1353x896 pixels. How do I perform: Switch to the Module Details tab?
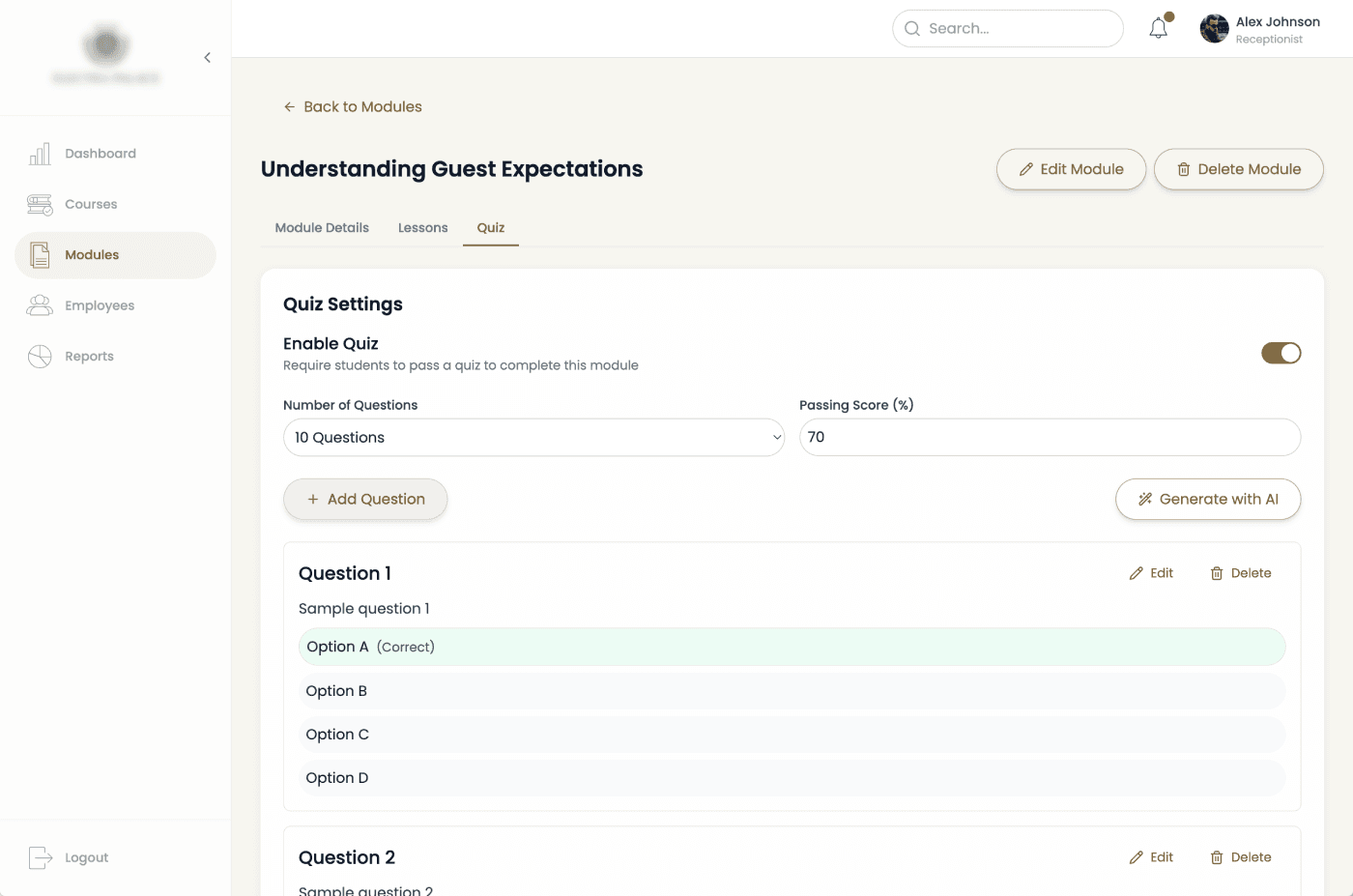pyautogui.click(x=322, y=228)
